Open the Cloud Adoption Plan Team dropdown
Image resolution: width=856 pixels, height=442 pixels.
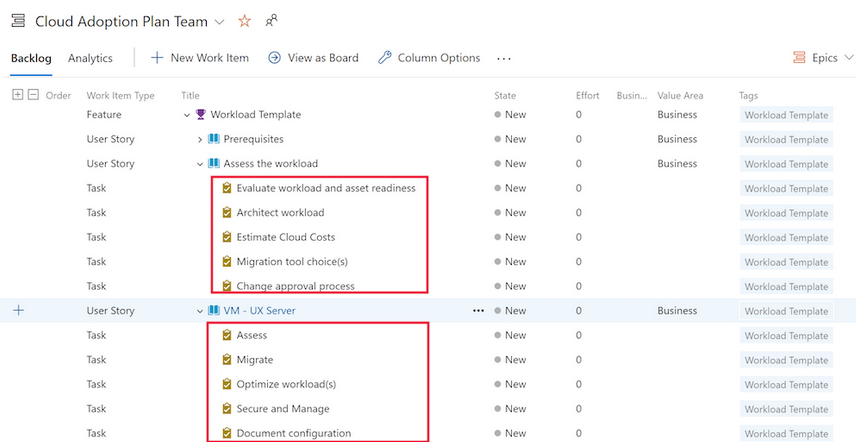coord(219,22)
